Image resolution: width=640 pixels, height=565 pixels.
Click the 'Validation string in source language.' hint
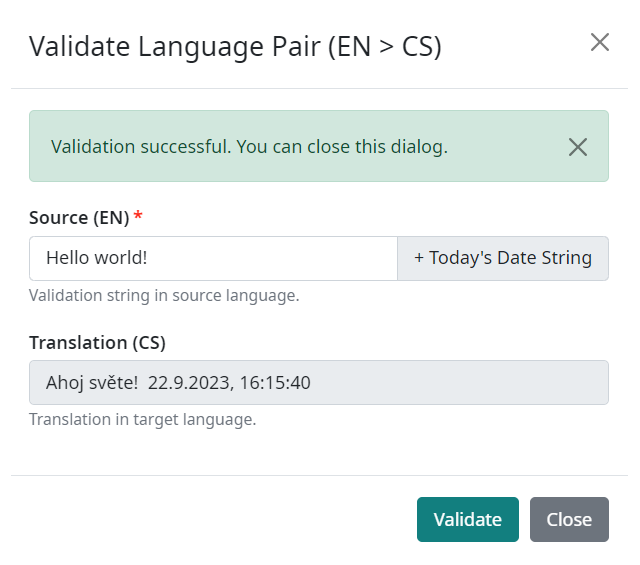pyautogui.click(x=164, y=295)
